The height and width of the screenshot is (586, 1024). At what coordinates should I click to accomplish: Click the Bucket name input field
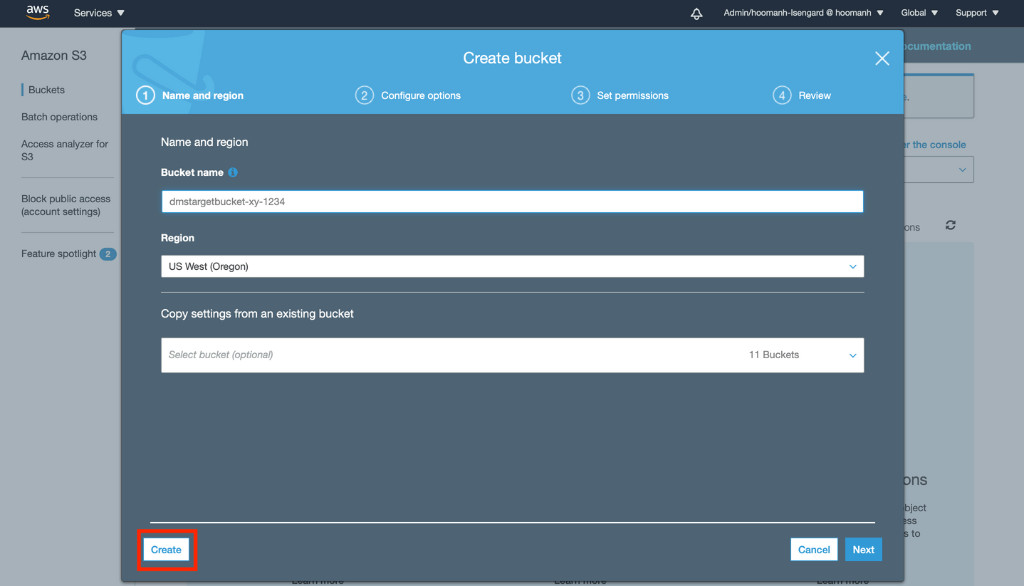[x=512, y=202]
